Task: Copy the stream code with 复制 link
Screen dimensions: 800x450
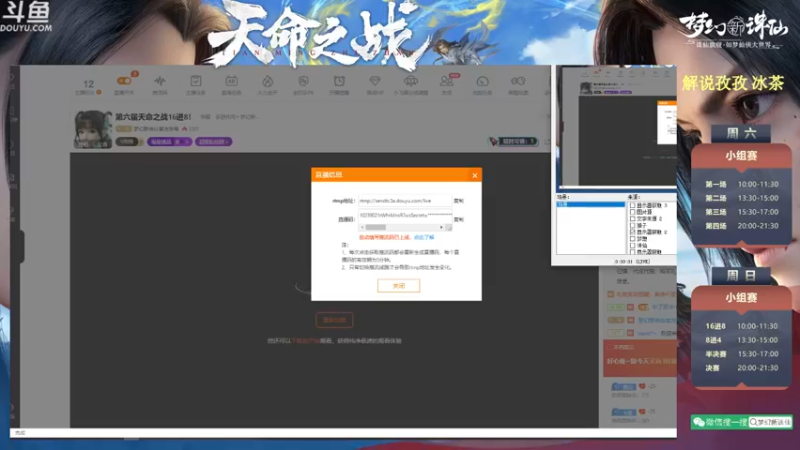Action: (459, 219)
